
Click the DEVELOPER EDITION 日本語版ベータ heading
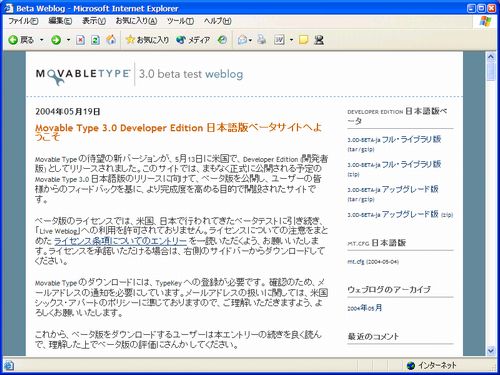pyautogui.click(x=397, y=116)
